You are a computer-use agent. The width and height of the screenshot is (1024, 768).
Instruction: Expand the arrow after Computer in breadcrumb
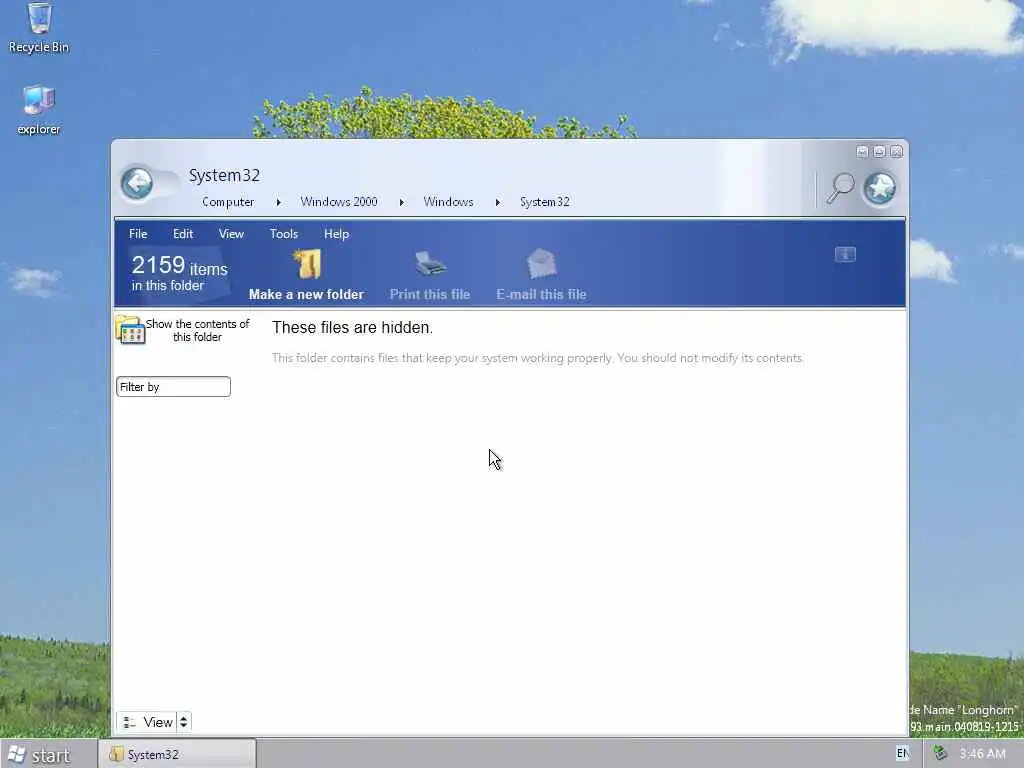click(x=279, y=202)
